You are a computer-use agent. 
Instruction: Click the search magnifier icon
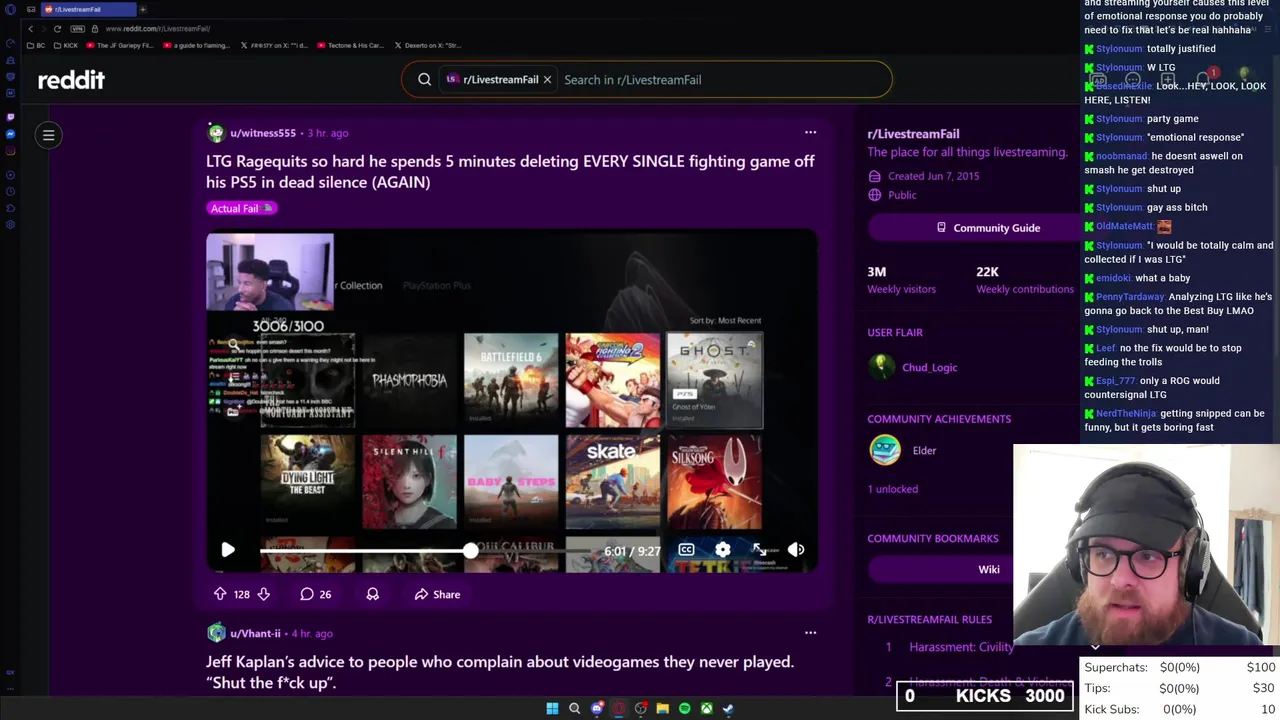click(x=424, y=80)
